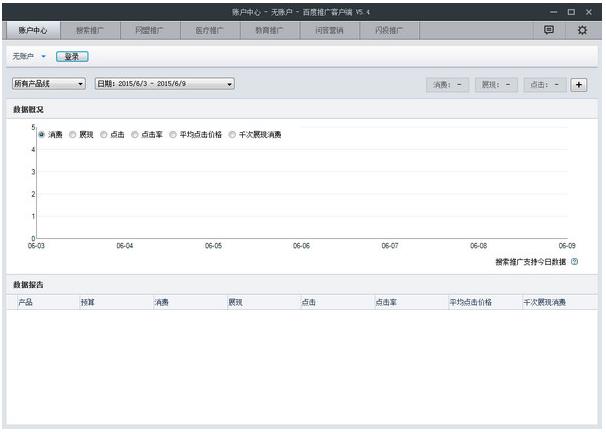Click the 无账户 account label
This screenshot has height=432, width=606.
pos(23,56)
